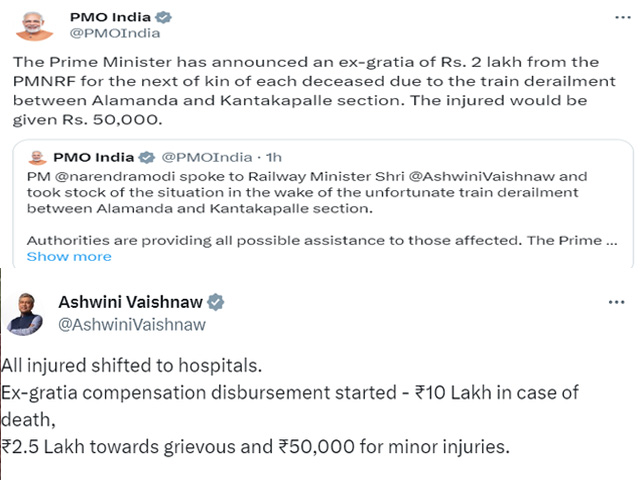Image resolution: width=640 pixels, height=480 pixels.
Task: Click @AshwiniVaishnaw mention in quoted tweet
Action: pyautogui.click(x=482, y=176)
